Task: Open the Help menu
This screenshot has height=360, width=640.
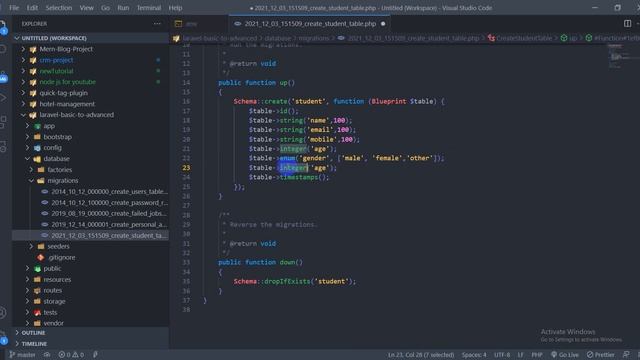Action: click(x=176, y=8)
